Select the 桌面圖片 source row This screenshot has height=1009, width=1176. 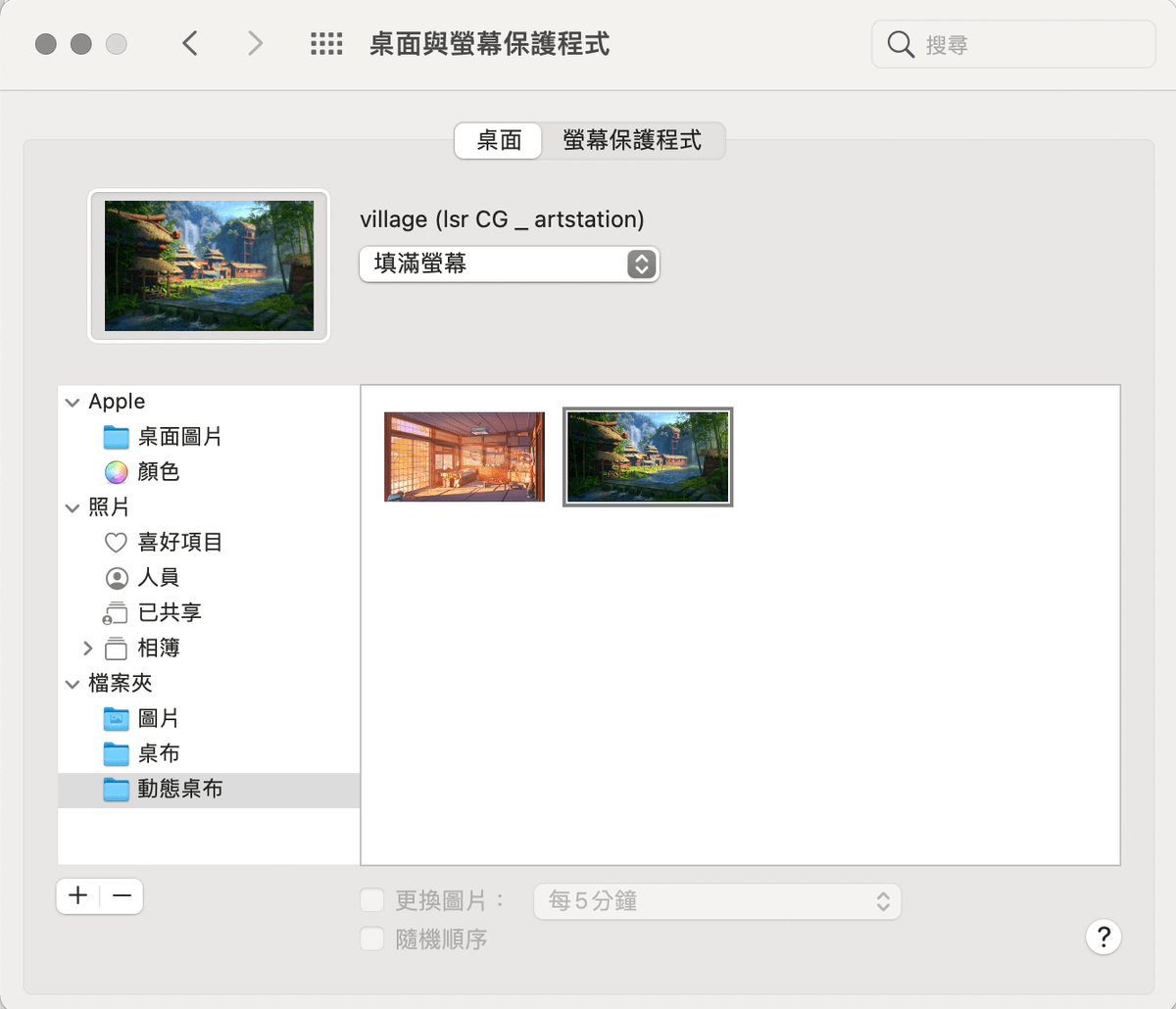tap(209, 437)
